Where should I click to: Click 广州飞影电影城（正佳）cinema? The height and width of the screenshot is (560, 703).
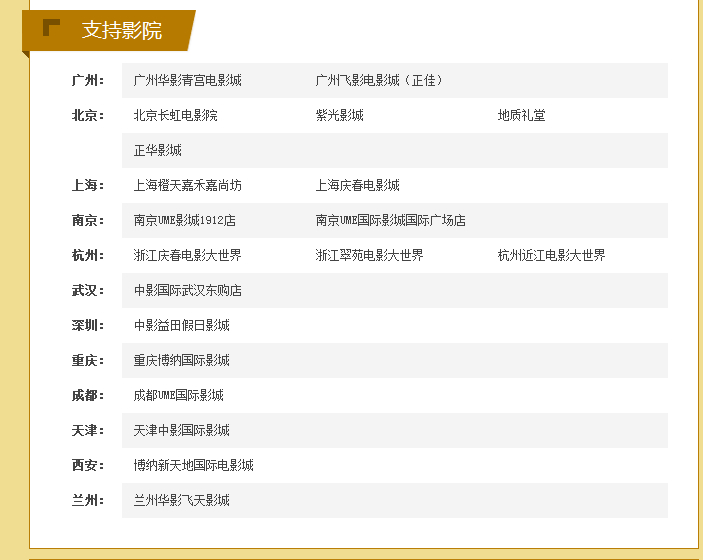pyautogui.click(x=379, y=81)
